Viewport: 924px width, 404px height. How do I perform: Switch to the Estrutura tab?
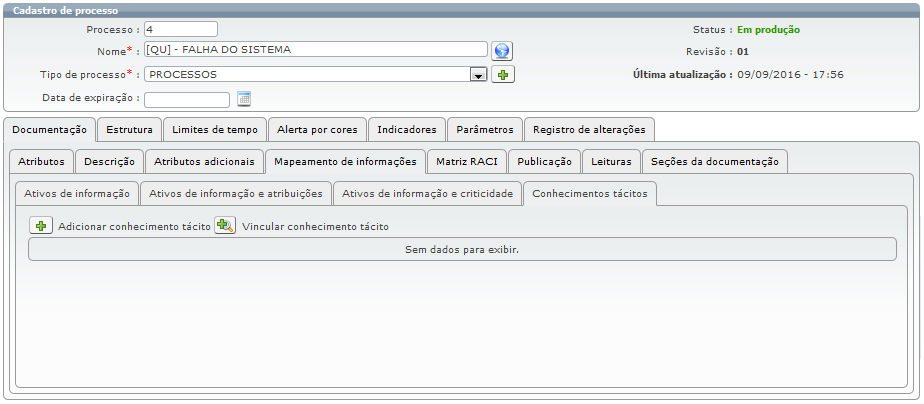pos(129,130)
